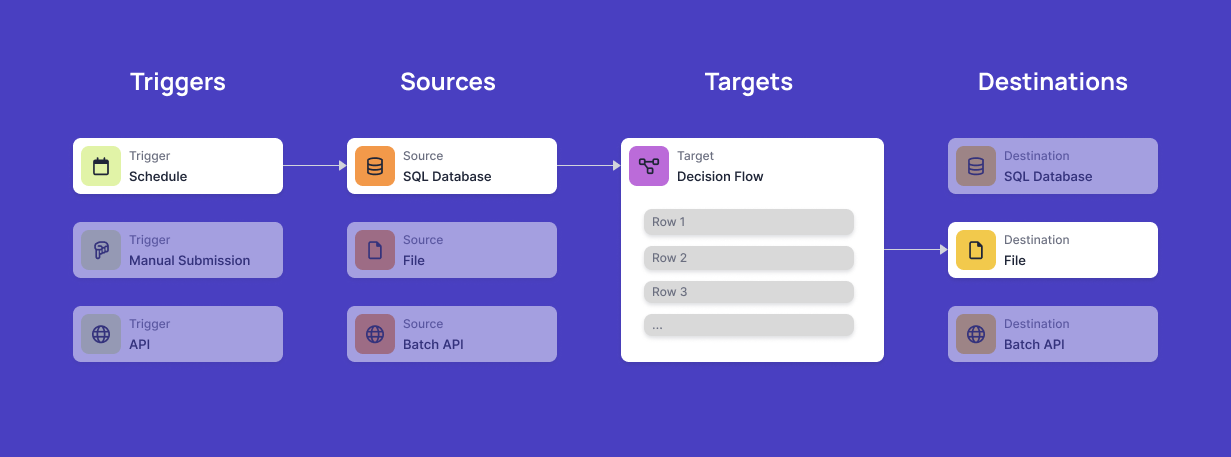This screenshot has height=457, width=1231.
Task: Click the Schedule trigger calendar icon
Action: point(101,166)
